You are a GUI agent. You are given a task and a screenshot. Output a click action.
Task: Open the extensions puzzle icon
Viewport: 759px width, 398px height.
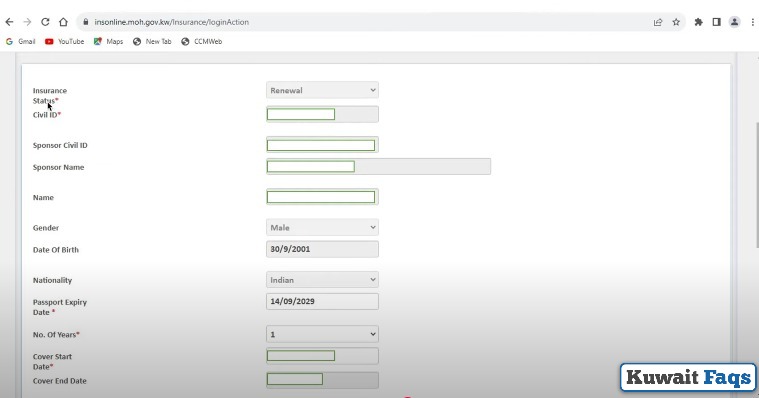point(698,22)
